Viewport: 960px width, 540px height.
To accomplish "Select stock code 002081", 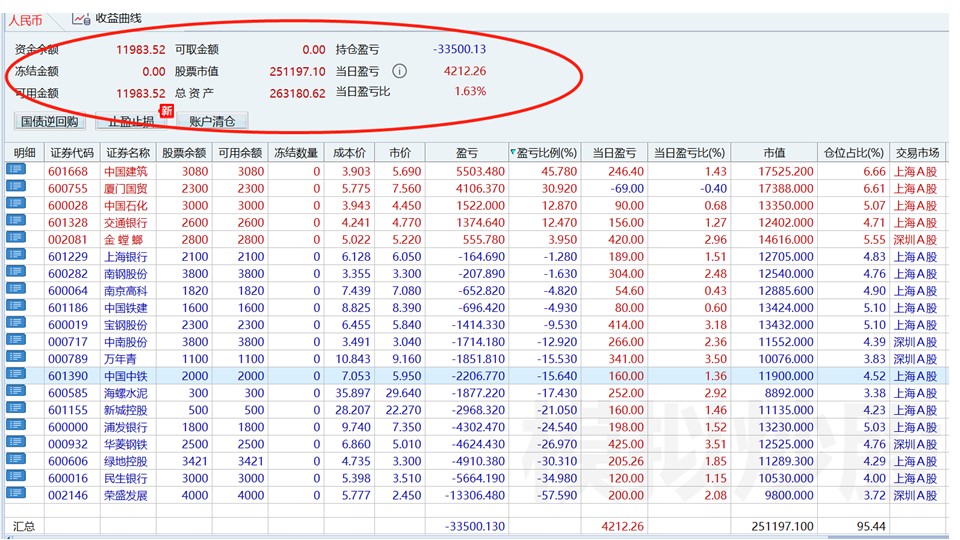I will (x=68, y=240).
